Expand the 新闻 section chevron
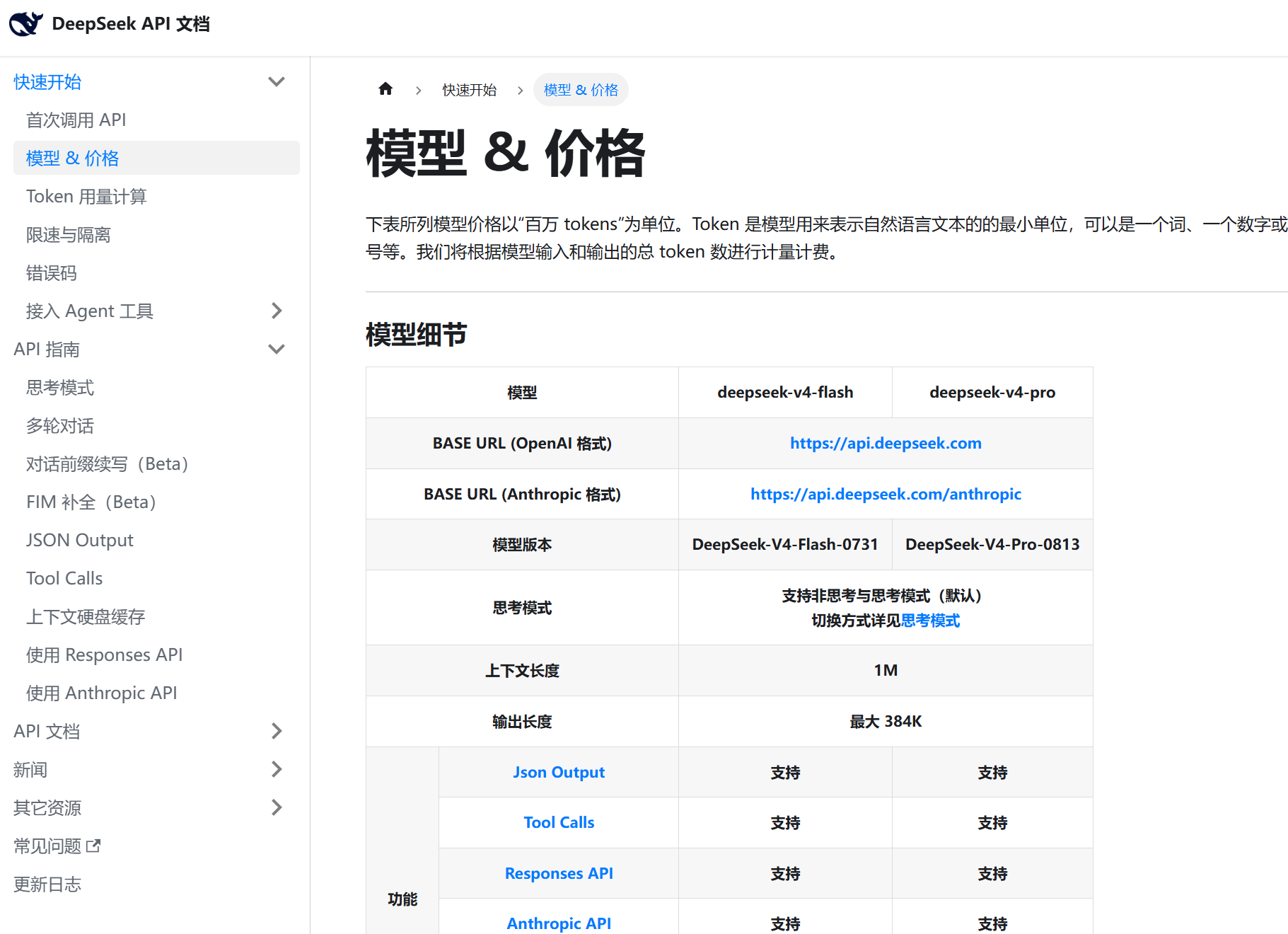Screen dimensions: 1288x934 click(277, 769)
